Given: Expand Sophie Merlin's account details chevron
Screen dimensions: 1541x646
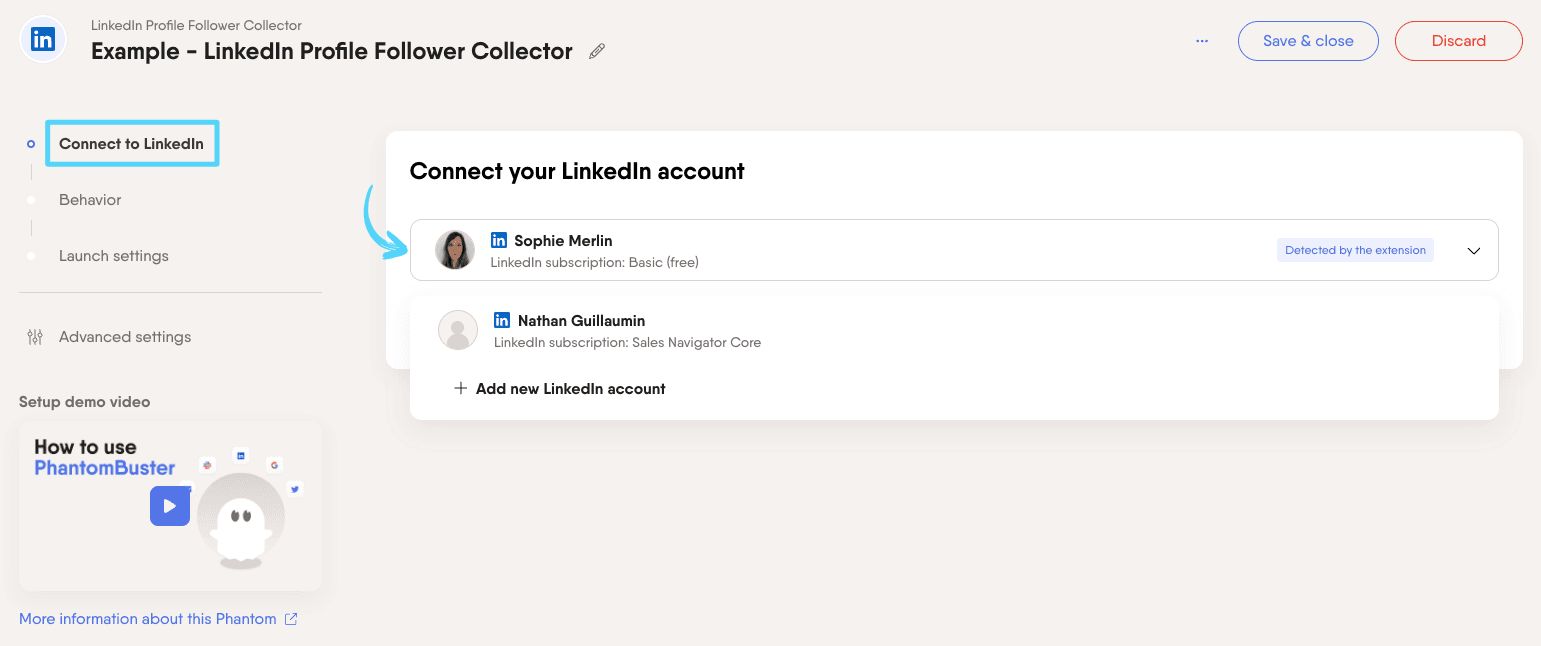Looking at the screenshot, I should pos(1473,250).
